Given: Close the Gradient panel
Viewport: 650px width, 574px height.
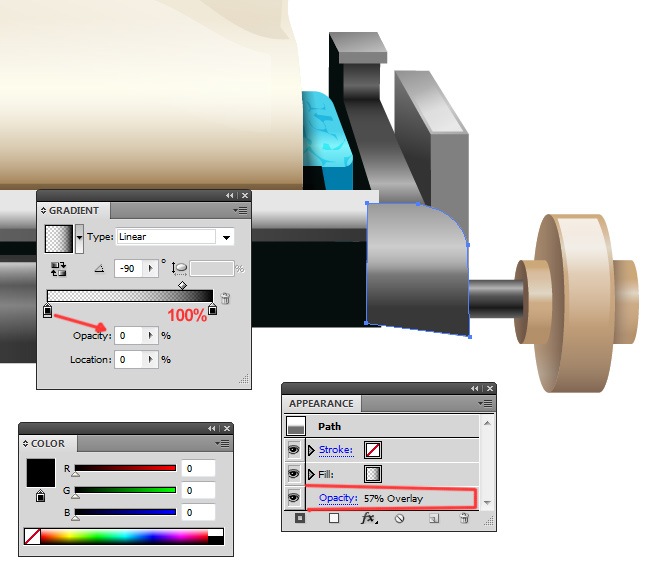Looking at the screenshot, I should (x=245, y=195).
